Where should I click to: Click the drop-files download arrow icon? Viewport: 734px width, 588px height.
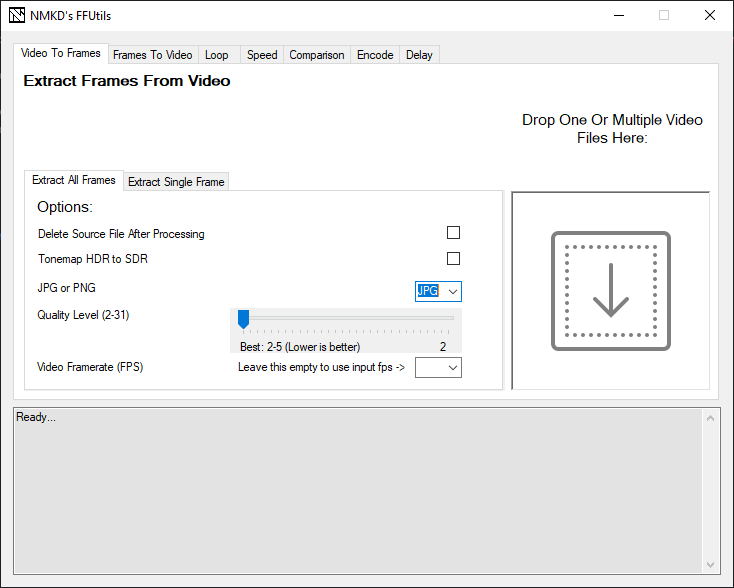pos(611,291)
